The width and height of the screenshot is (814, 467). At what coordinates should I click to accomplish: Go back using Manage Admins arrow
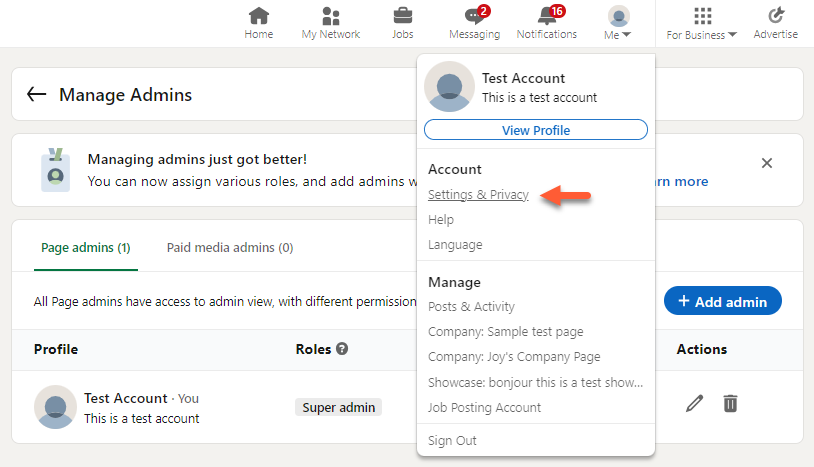click(x=37, y=94)
